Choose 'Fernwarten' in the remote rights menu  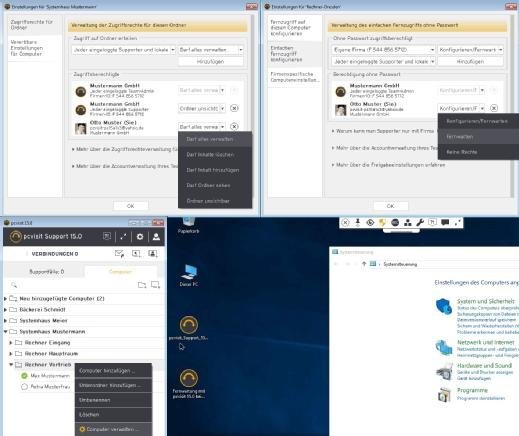[x=478, y=137]
